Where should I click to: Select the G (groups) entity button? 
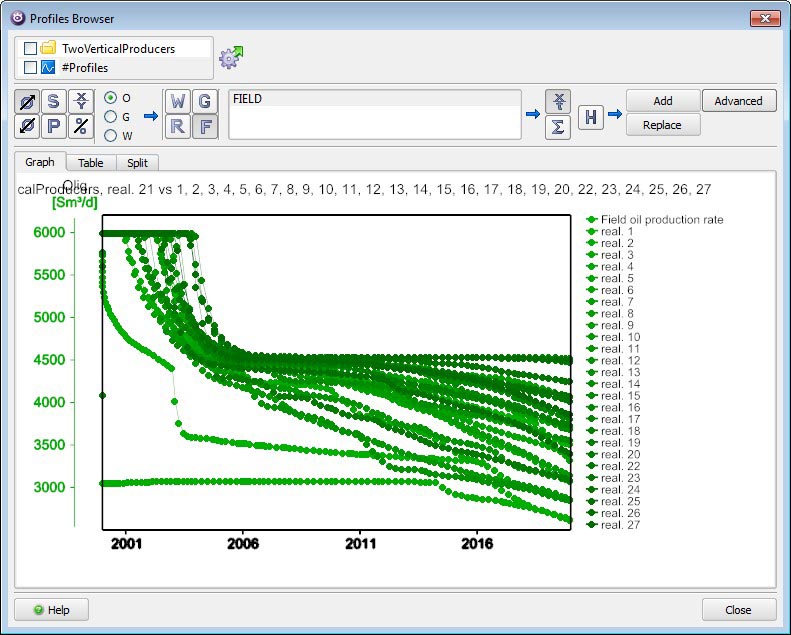tap(205, 102)
